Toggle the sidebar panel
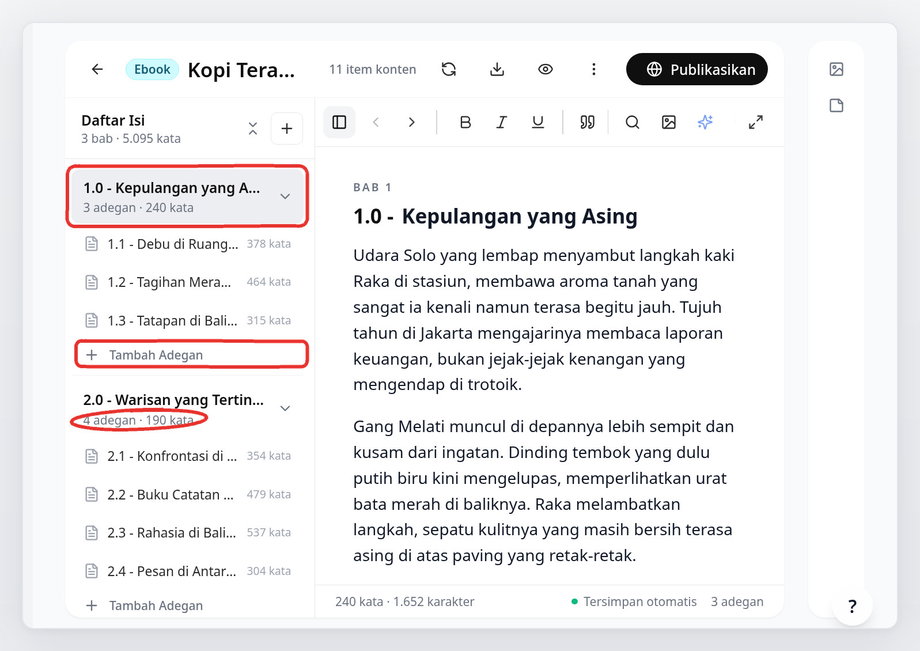 339,122
